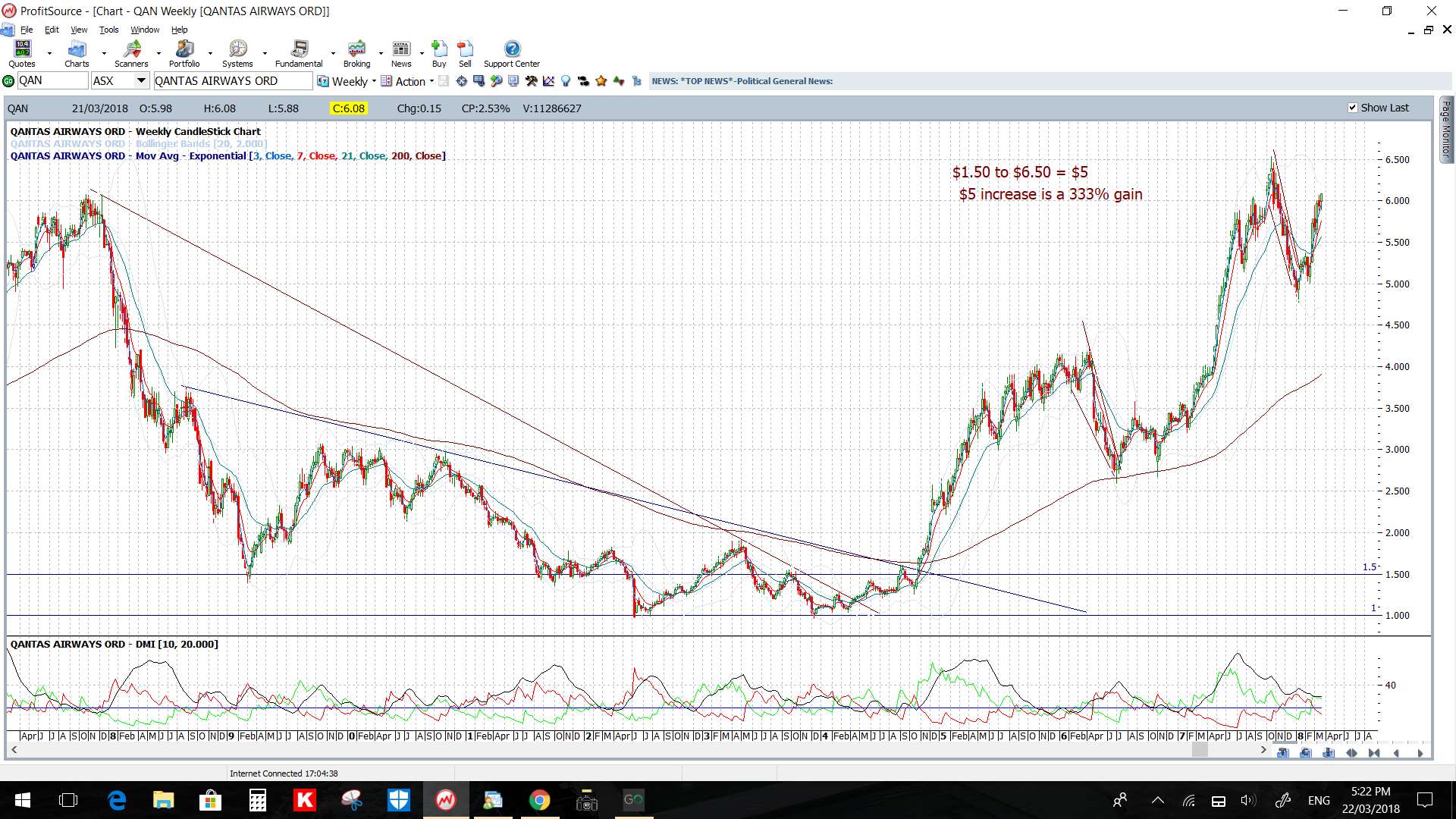Open the Windows Start menu
This screenshot has width=1456, height=819.
(x=22, y=800)
